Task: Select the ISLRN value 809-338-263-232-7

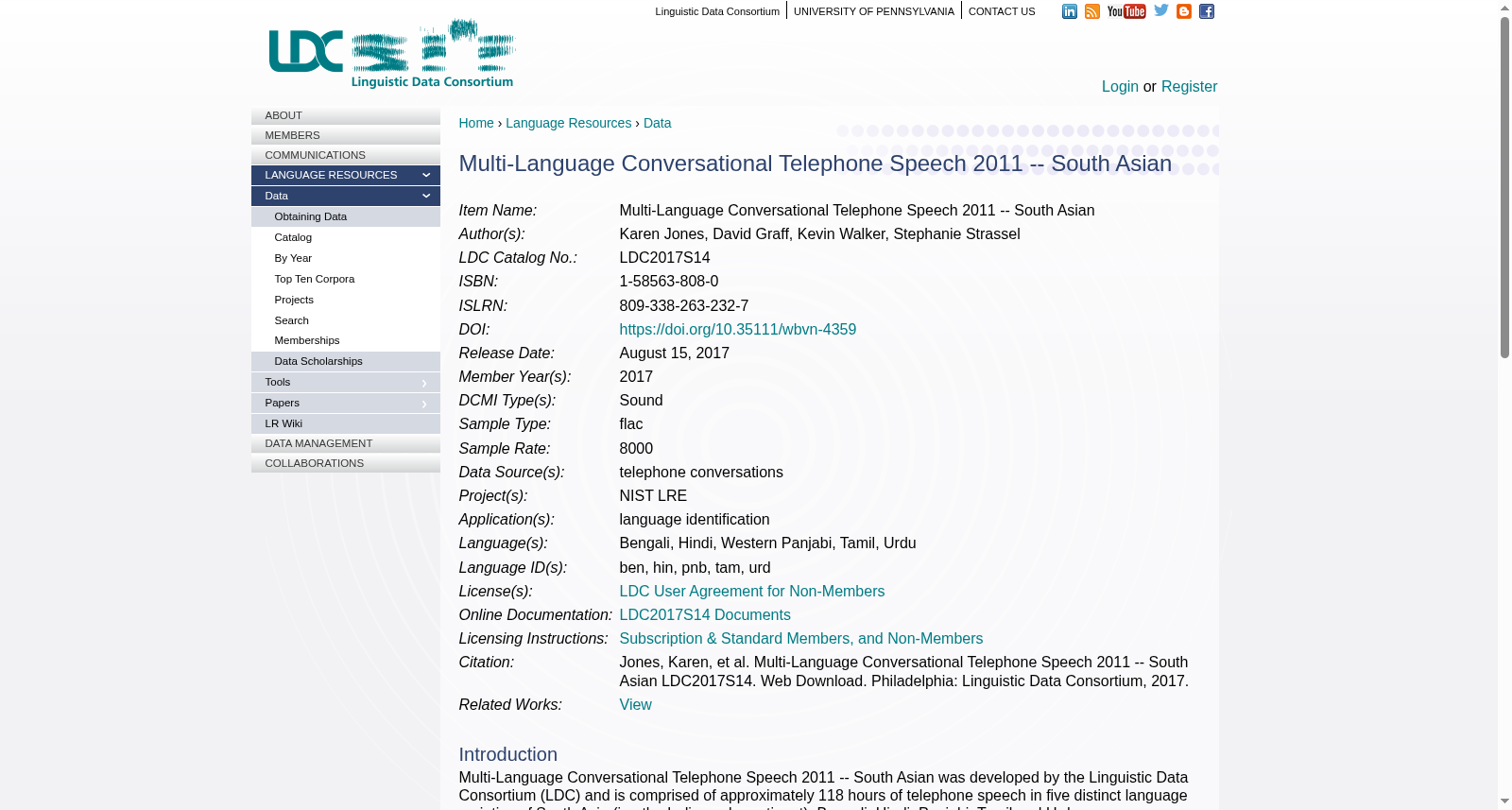Action: click(x=684, y=306)
